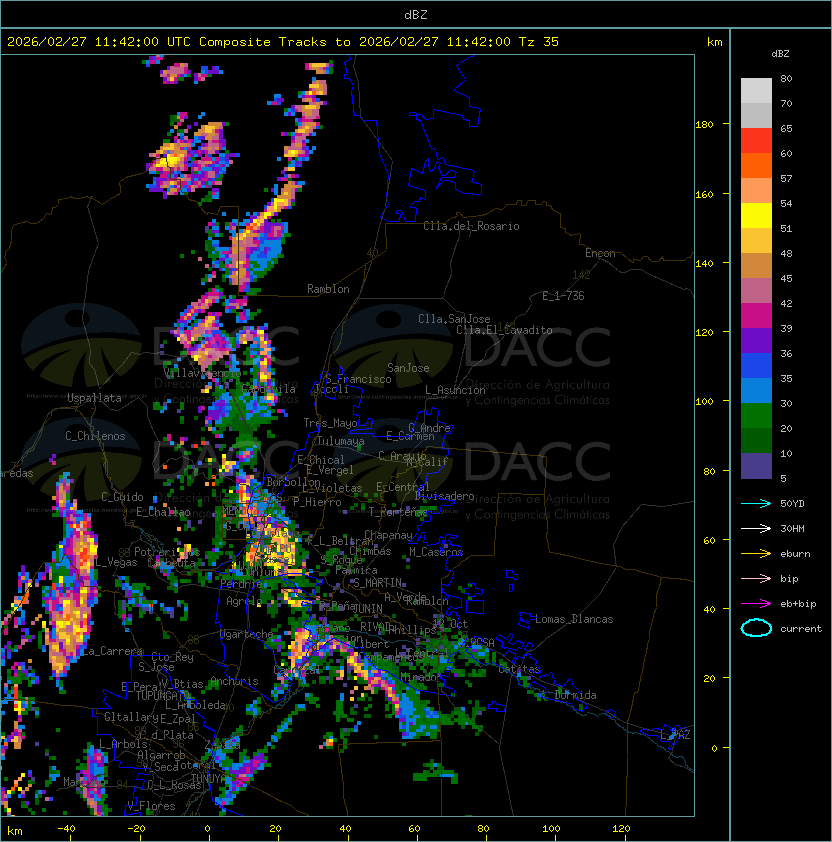The height and width of the screenshot is (842, 832).
Task: Click the Encon place label
Action: [x=600, y=253]
